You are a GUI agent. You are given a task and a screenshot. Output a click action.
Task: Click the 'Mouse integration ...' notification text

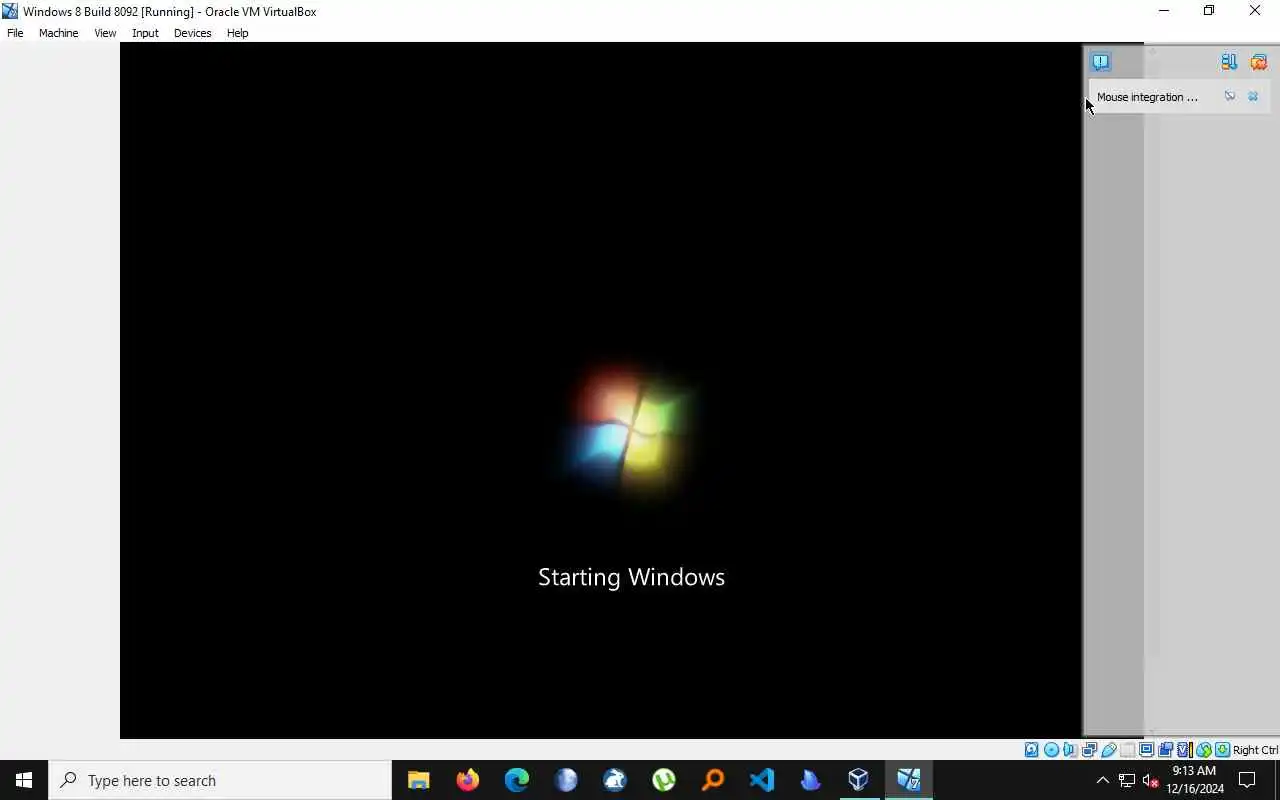pyautogui.click(x=1147, y=97)
